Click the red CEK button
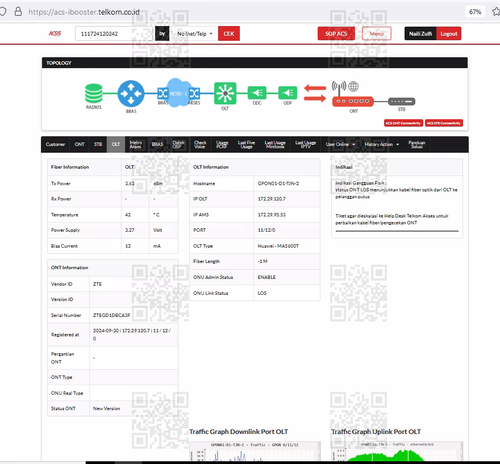Screen dimensions: 500x464 [229, 34]
